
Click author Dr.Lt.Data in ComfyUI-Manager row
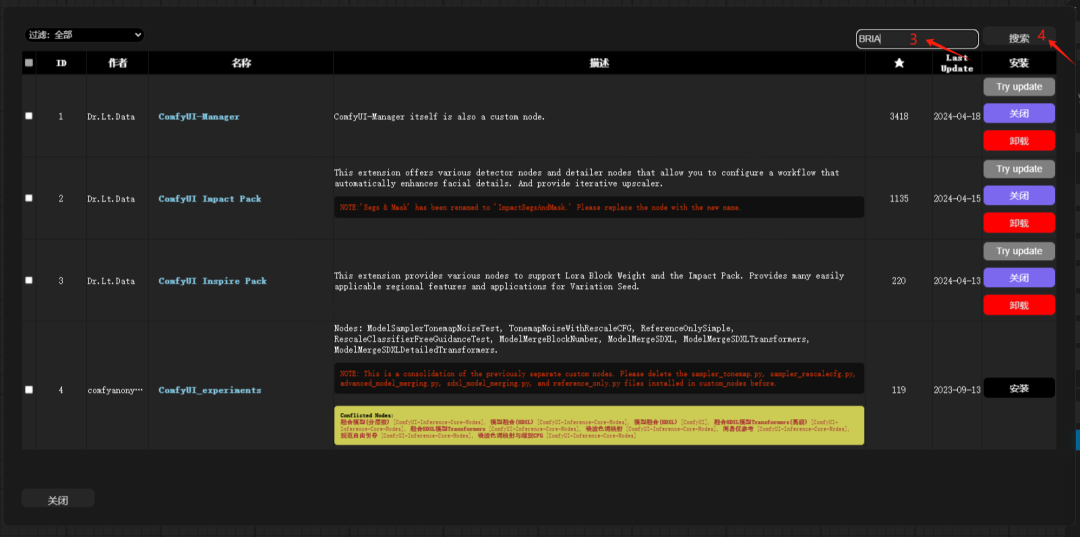coord(111,116)
